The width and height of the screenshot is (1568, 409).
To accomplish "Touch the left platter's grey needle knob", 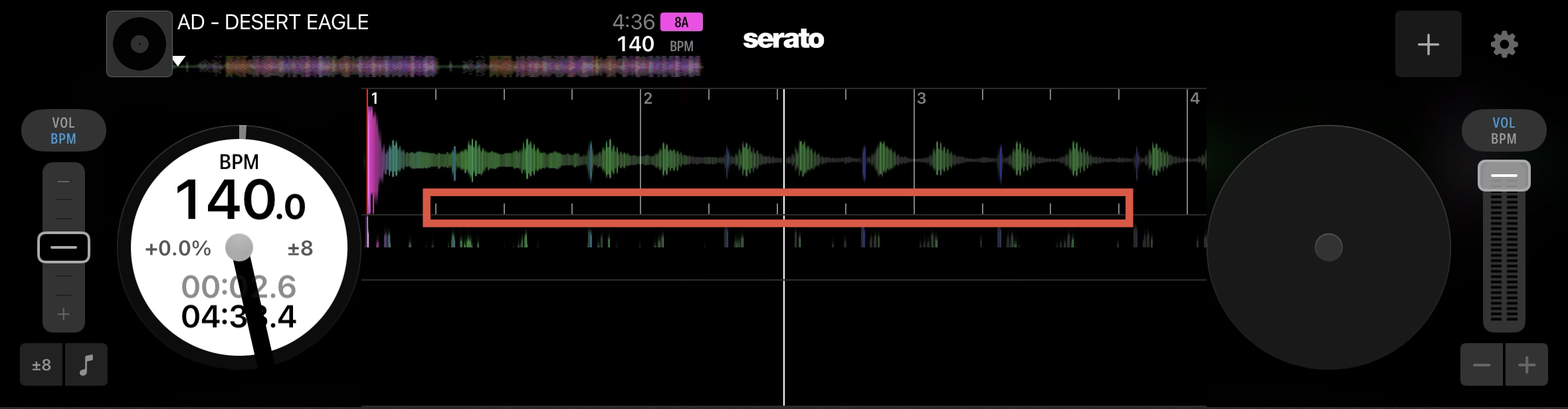I will pos(239,247).
